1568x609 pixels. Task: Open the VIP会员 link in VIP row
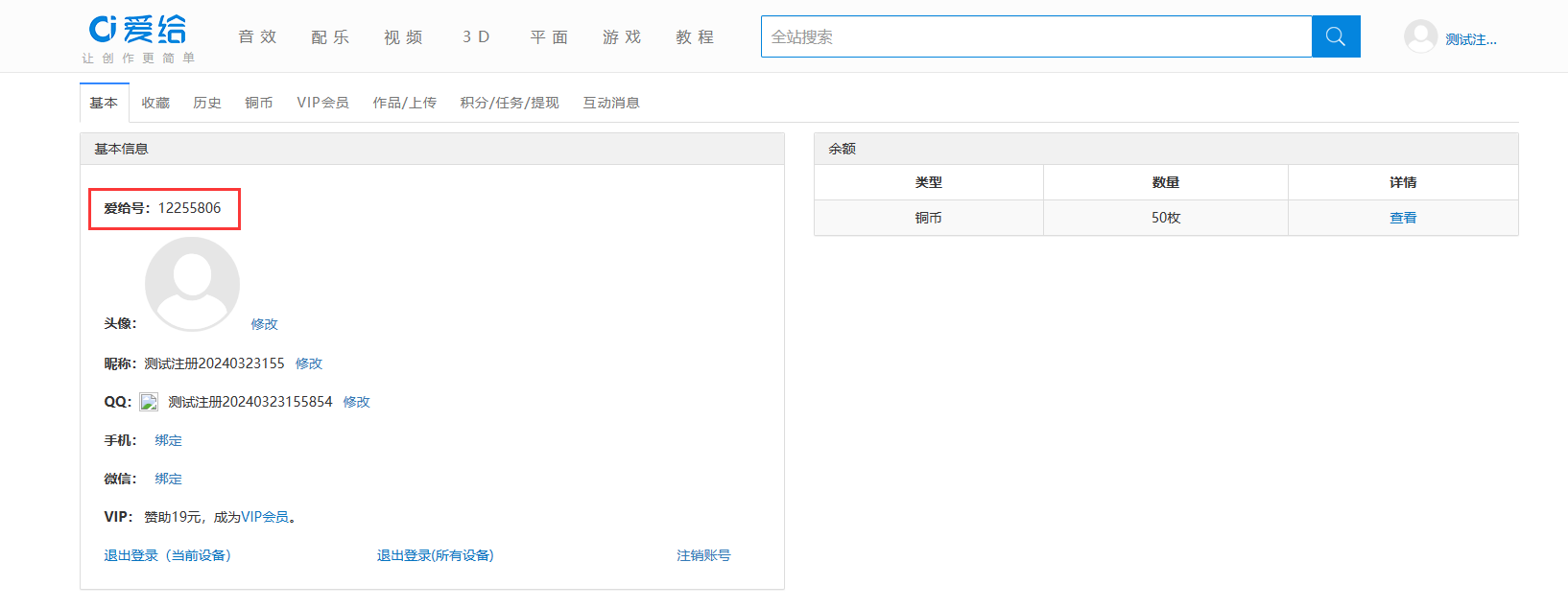265,517
